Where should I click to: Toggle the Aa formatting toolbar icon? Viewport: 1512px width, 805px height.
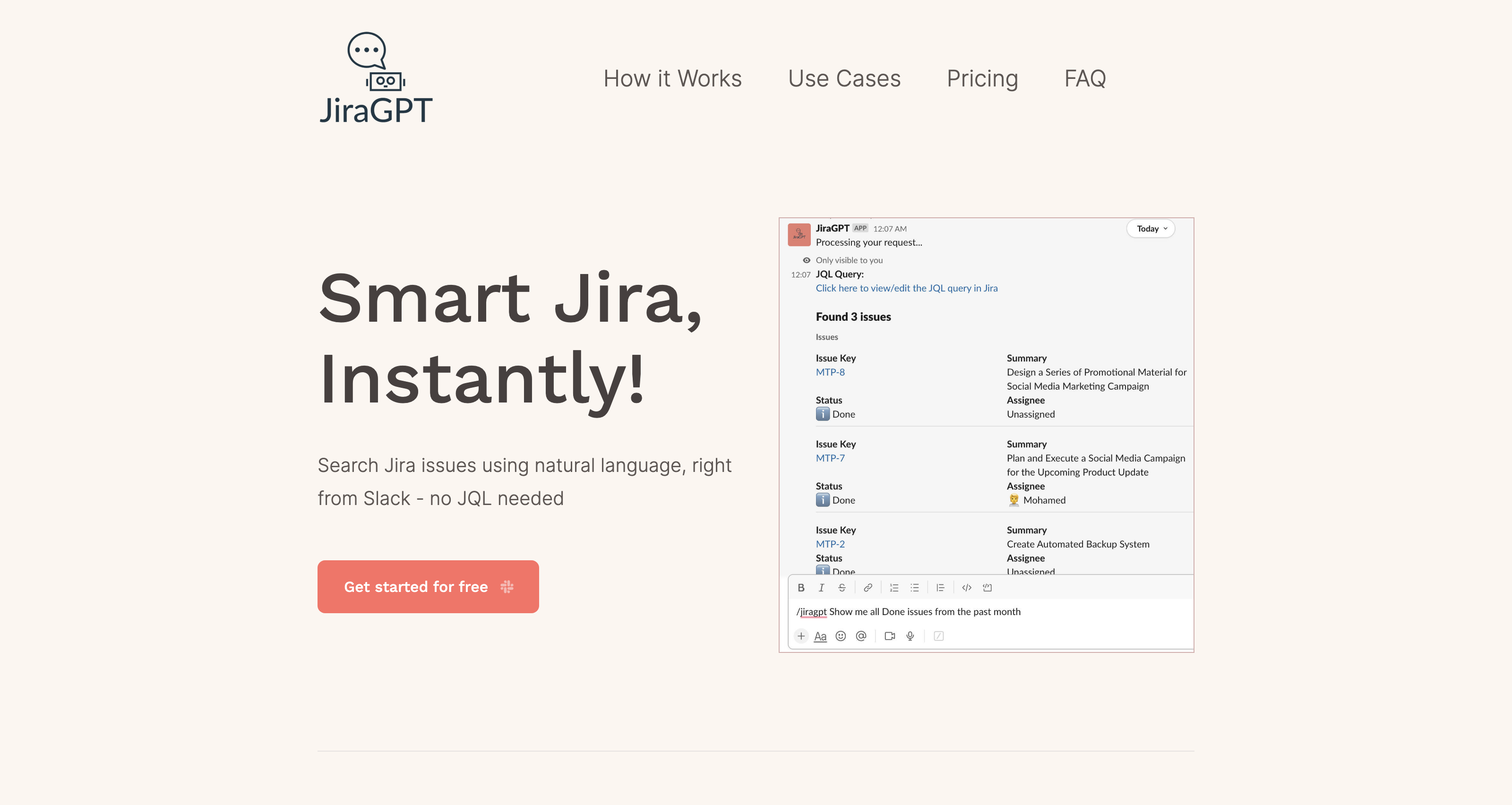point(821,636)
